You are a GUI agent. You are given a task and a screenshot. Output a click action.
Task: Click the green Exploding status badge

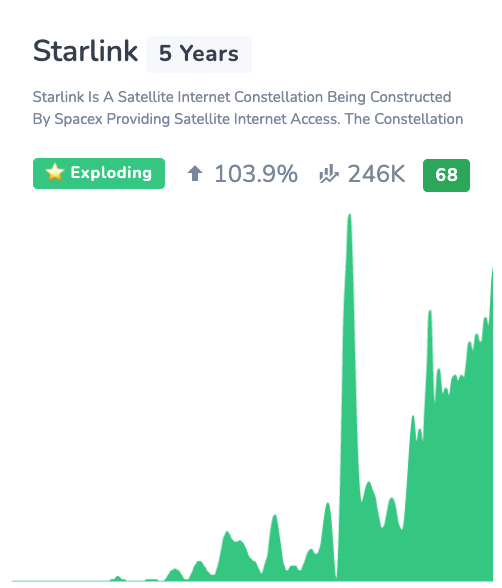point(99,173)
